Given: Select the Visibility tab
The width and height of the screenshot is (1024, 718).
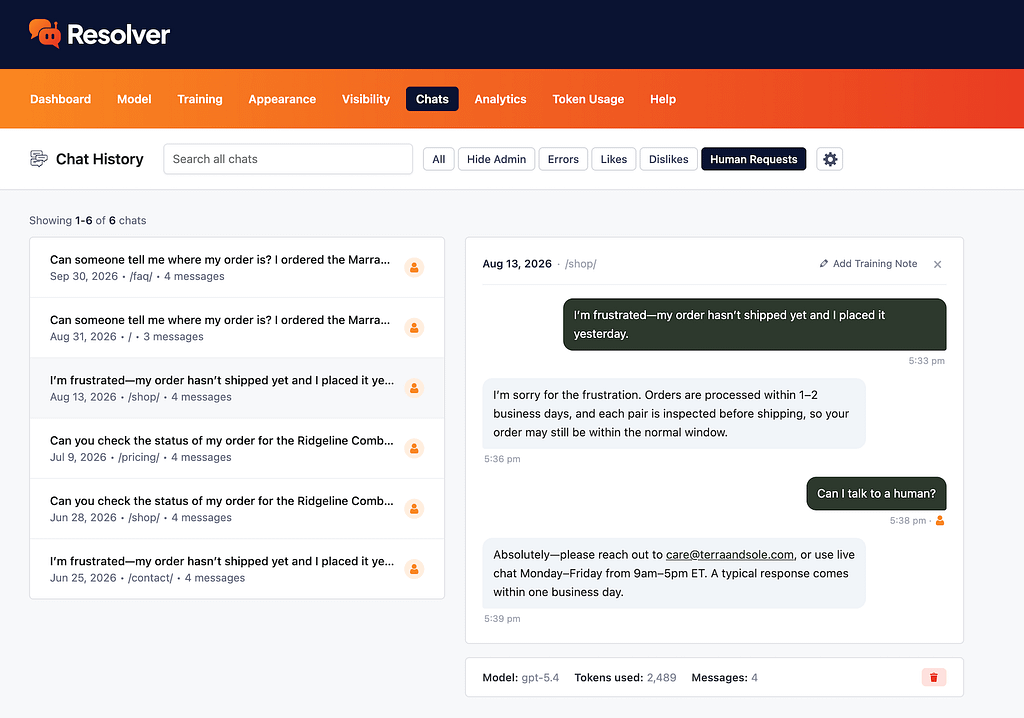Looking at the screenshot, I should click(x=366, y=99).
